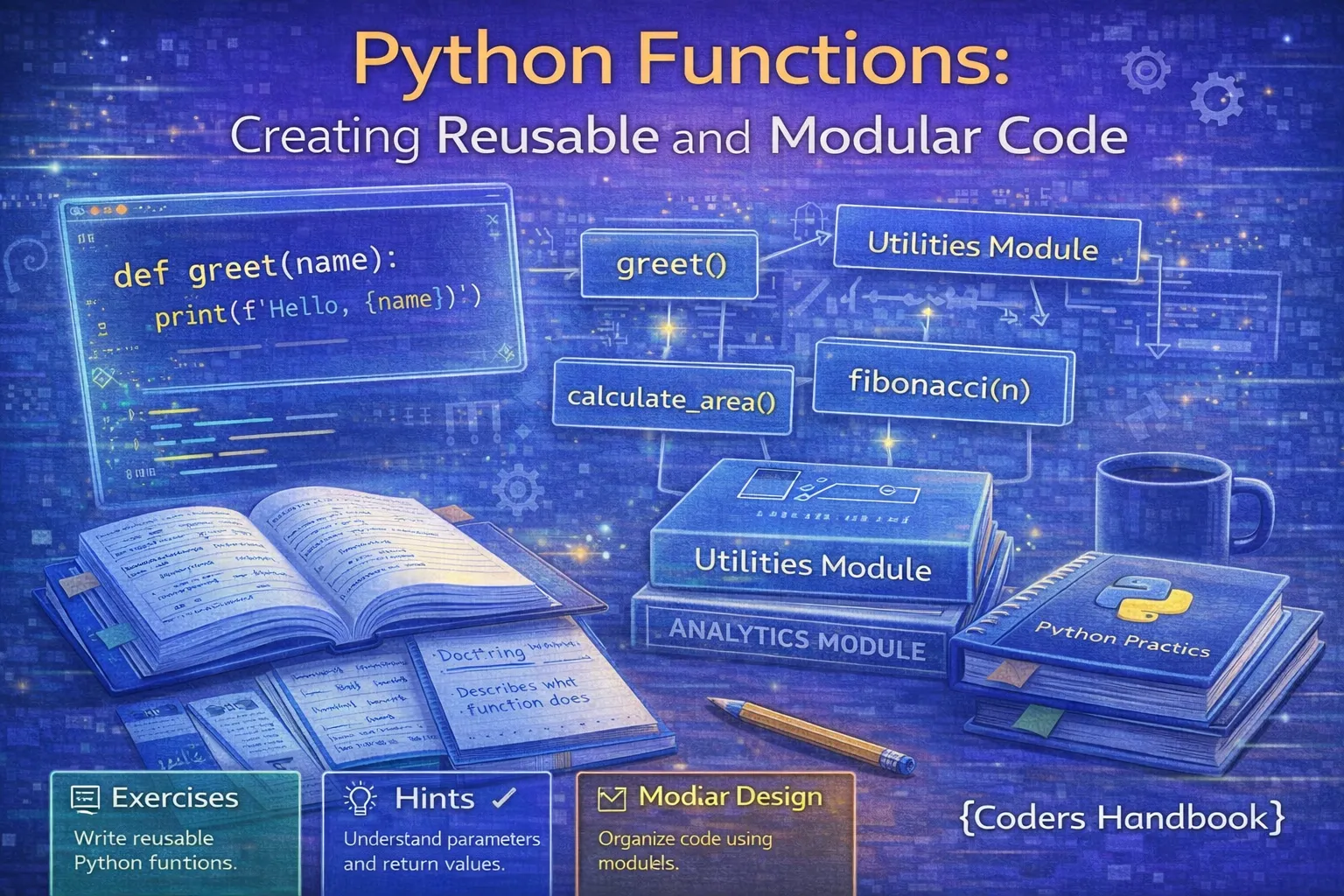
Task: Toggle the checkmark in the Hints panel
Action: [502, 796]
